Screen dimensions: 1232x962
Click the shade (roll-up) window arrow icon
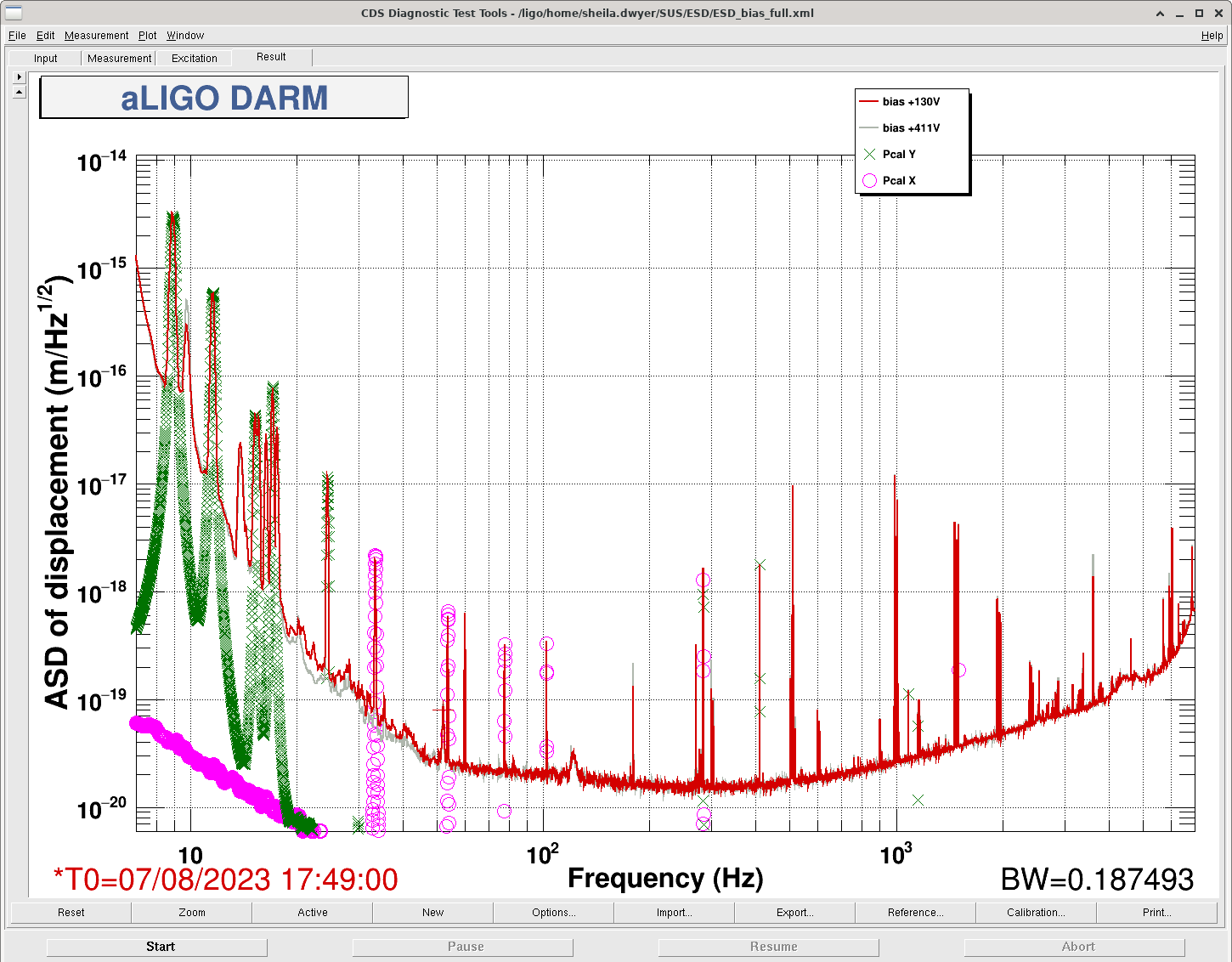1161,14
